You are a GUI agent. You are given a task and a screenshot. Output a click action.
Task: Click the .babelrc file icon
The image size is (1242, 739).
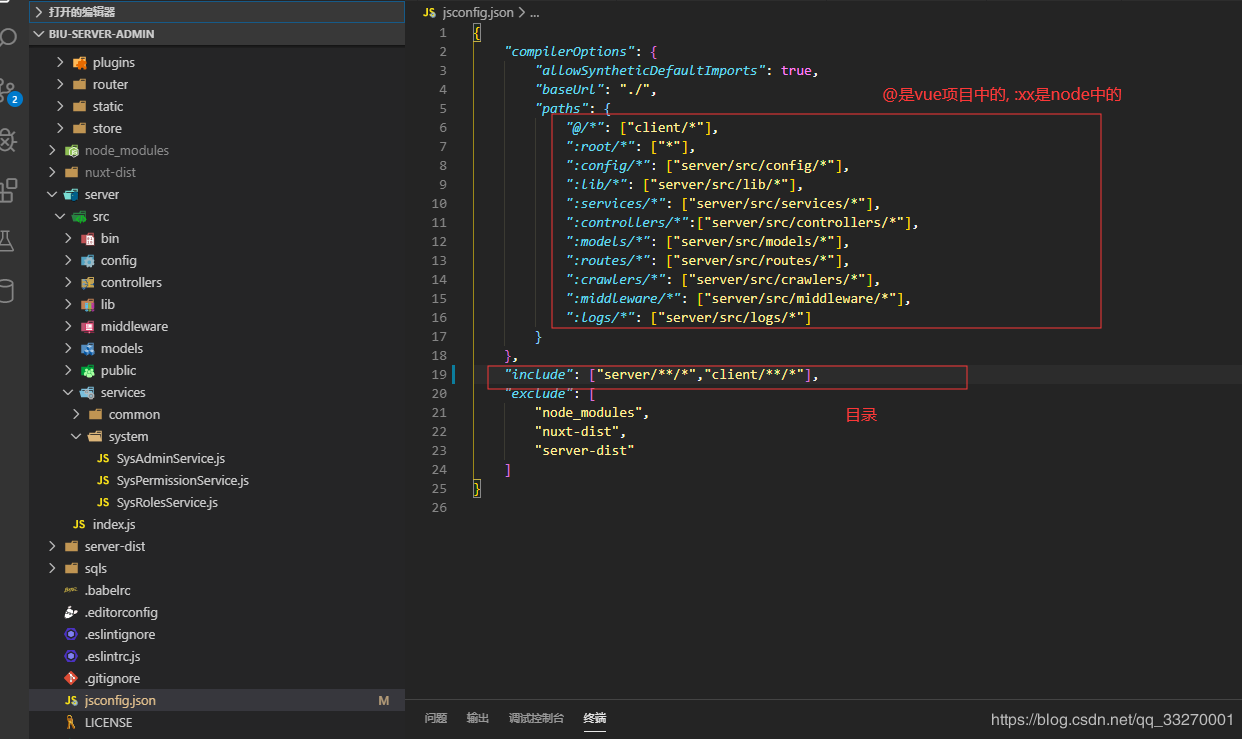[x=71, y=590]
